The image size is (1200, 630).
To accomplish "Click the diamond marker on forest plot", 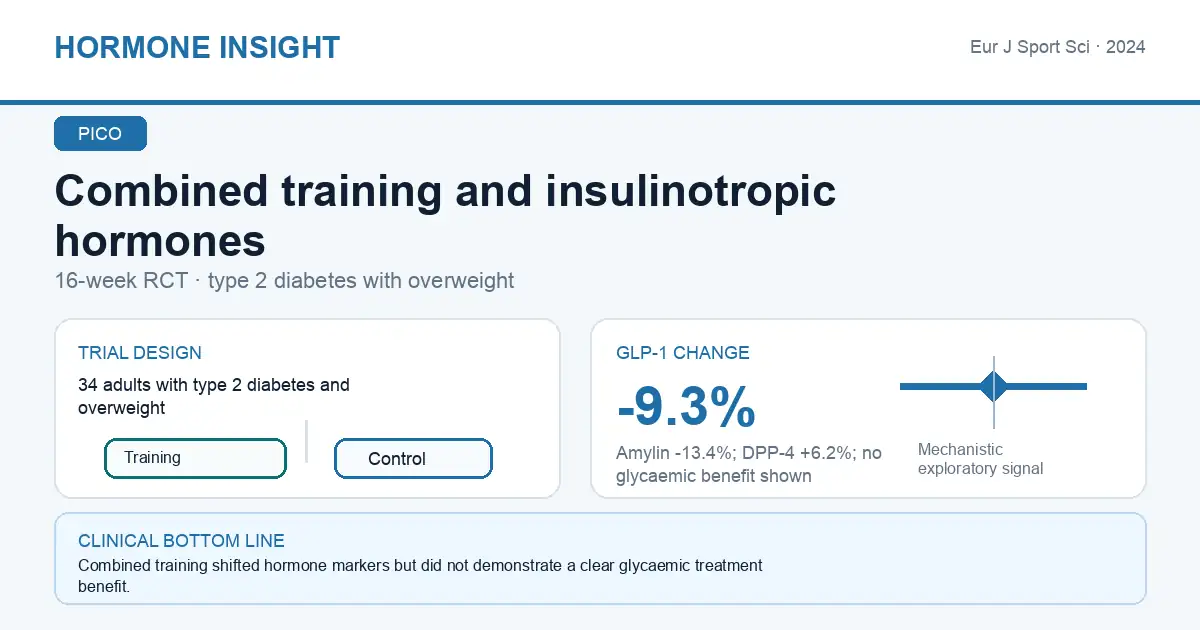I will pyautogui.click(x=994, y=386).
